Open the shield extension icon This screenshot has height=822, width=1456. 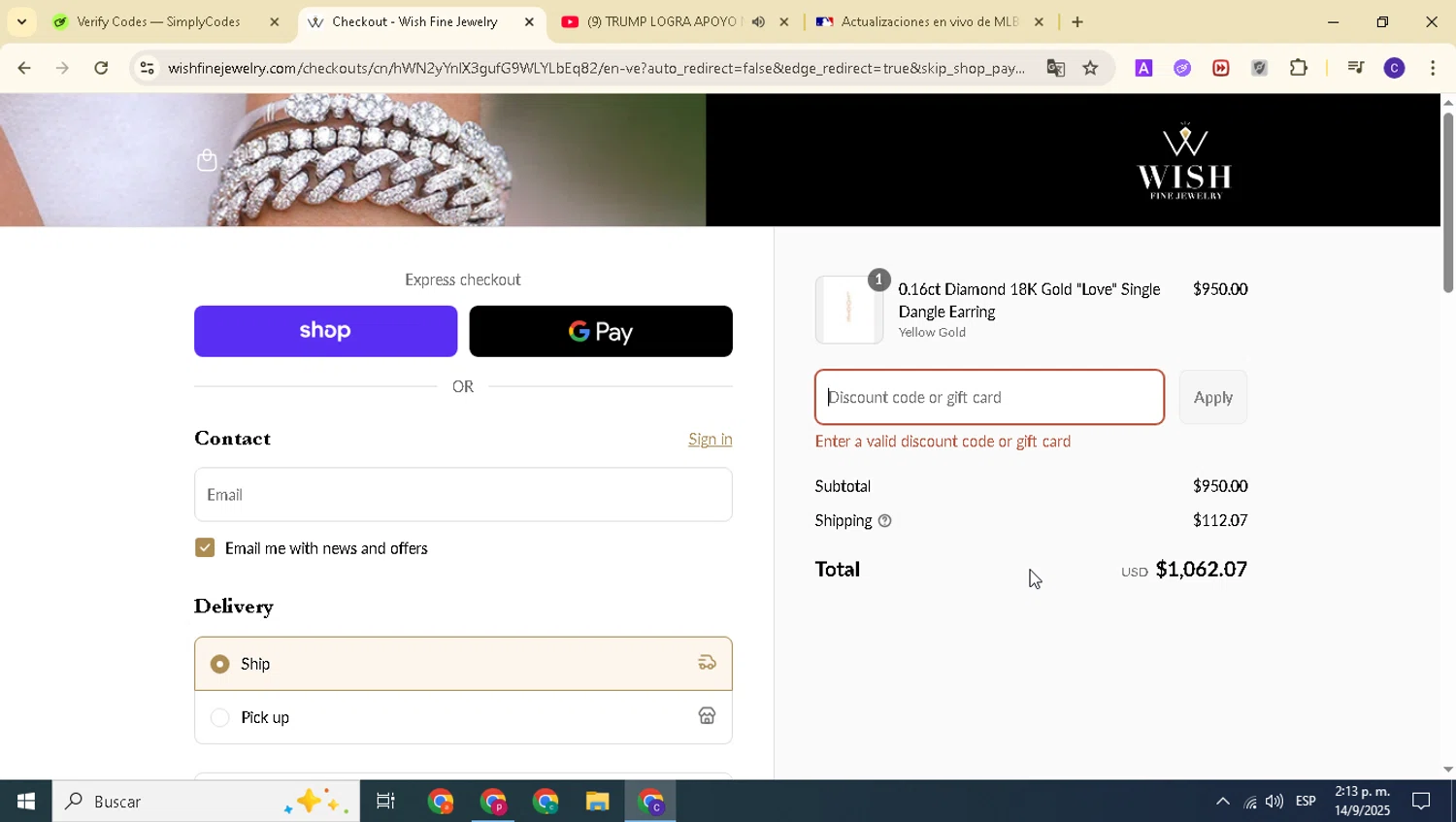point(1259,68)
